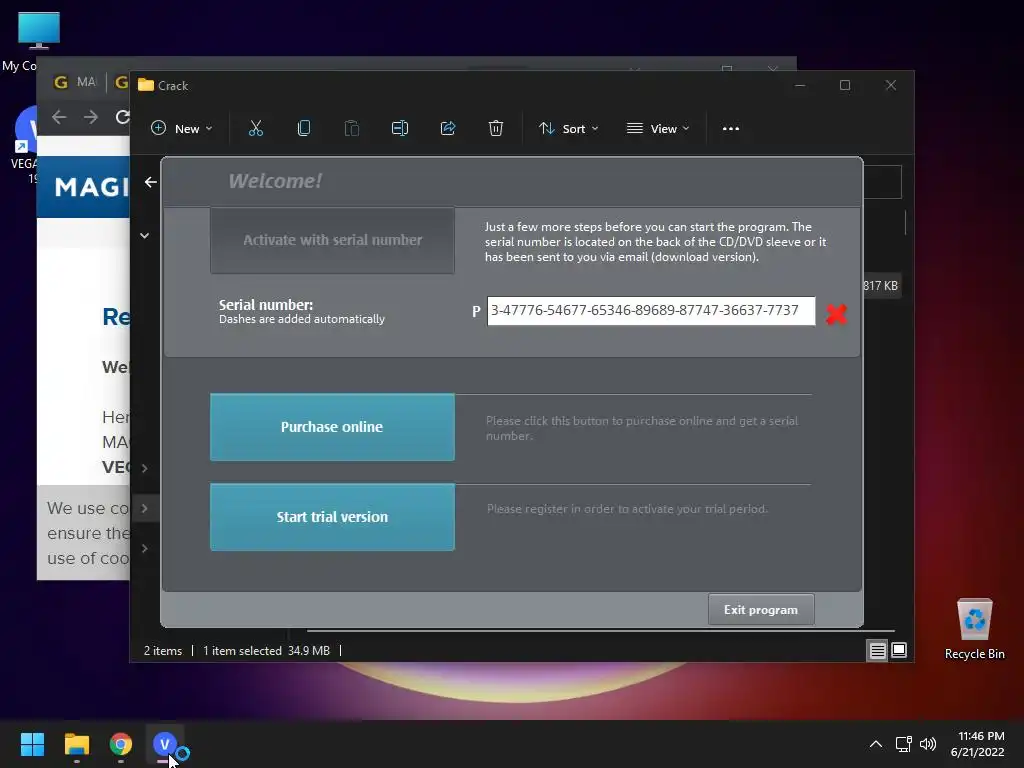Maximize the Crack Explorer window

pyautogui.click(x=845, y=86)
